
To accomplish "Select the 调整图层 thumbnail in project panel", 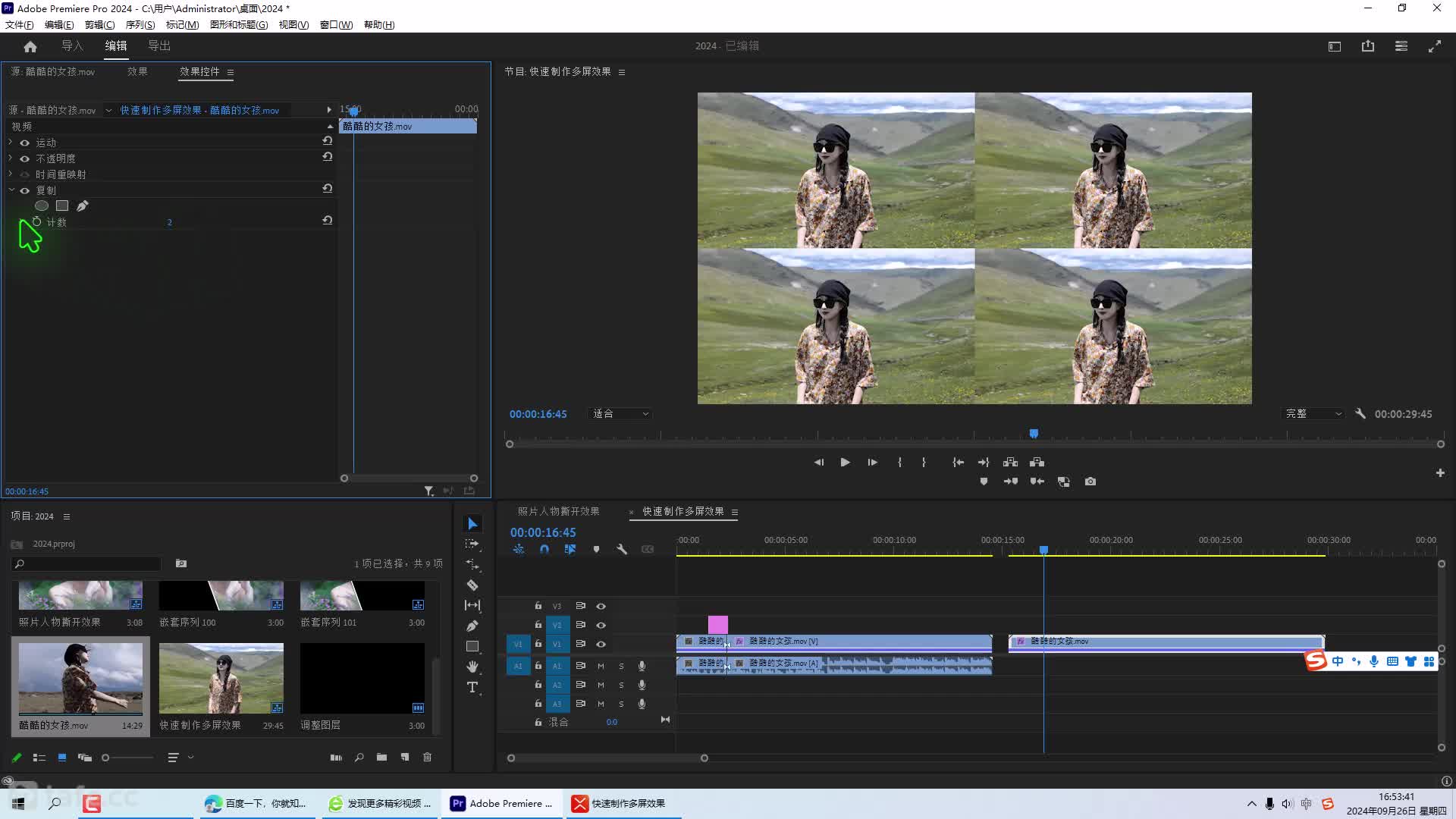I will click(x=362, y=678).
